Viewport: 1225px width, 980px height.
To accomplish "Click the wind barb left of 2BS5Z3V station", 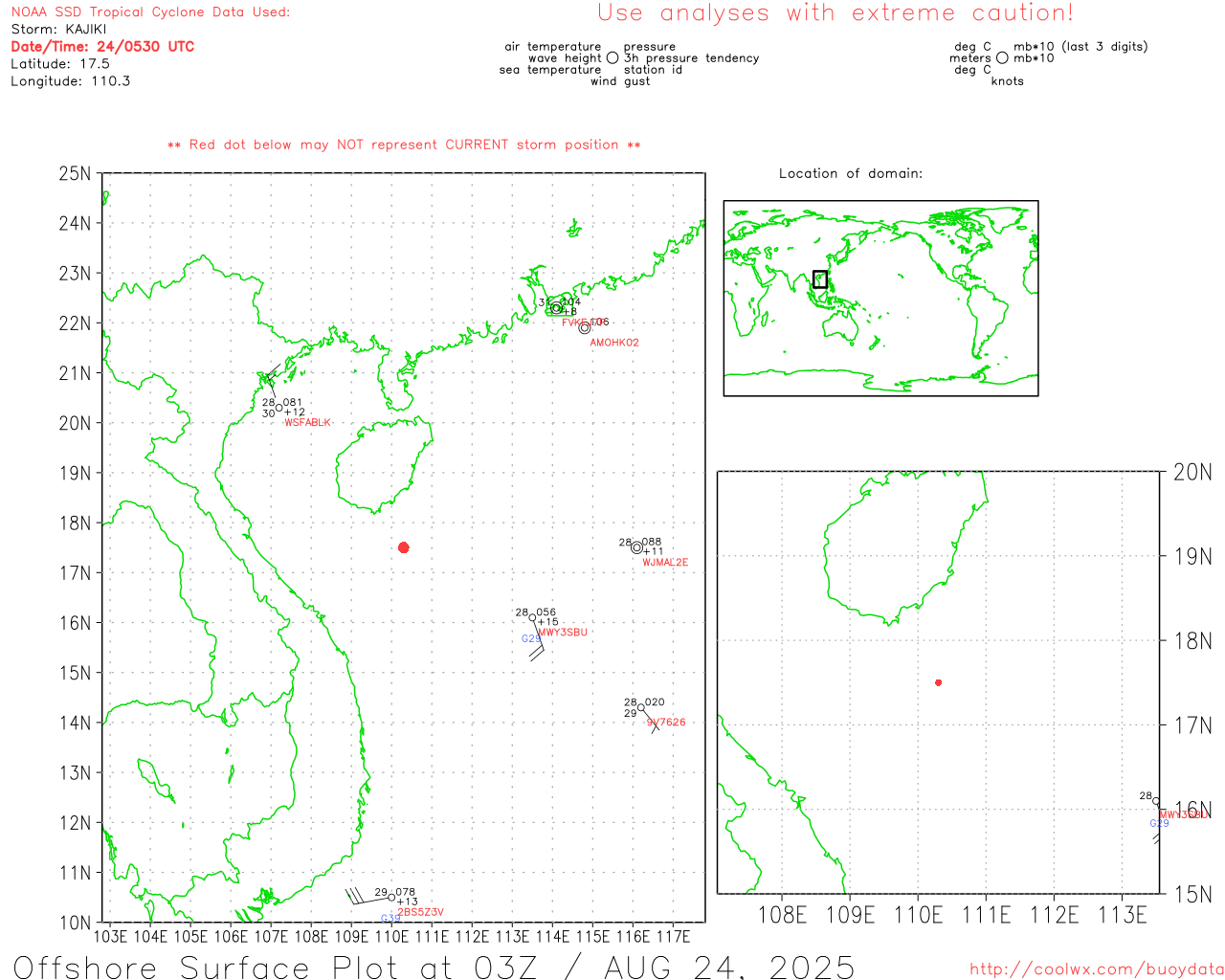I will pos(367,897).
